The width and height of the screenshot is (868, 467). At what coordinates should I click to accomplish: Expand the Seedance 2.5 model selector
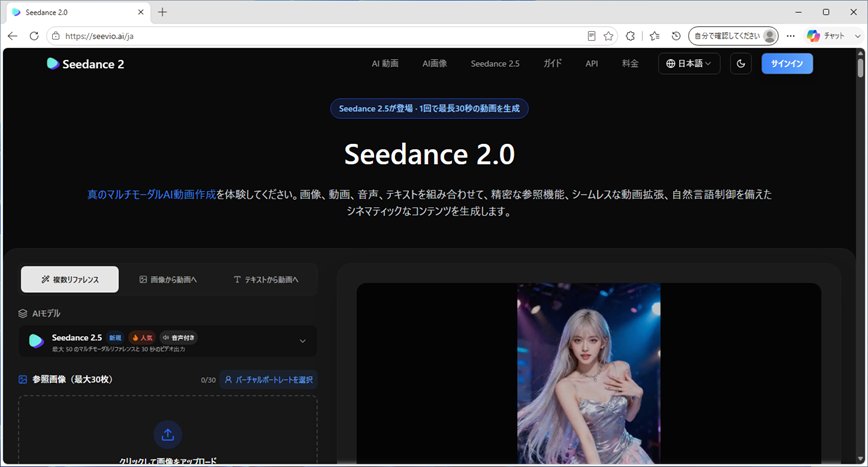point(168,341)
